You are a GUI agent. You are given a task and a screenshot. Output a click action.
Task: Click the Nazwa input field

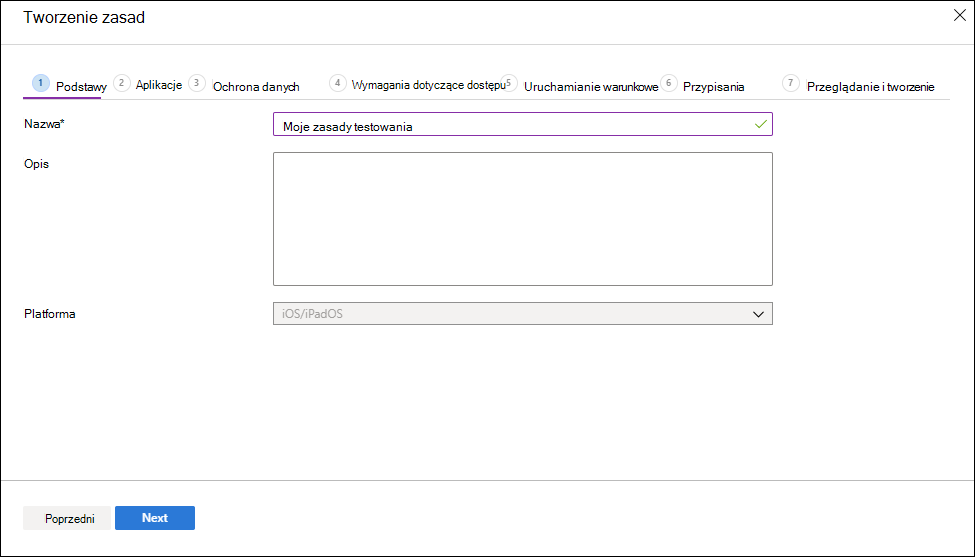pyautogui.click(x=522, y=124)
